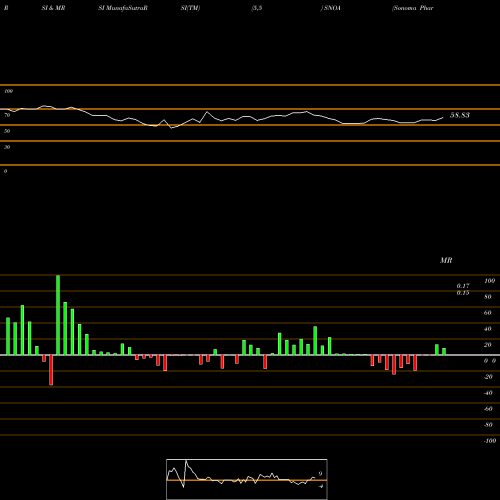
Task: Click the deepest red histogram bar
Action: tap(51, 370)
